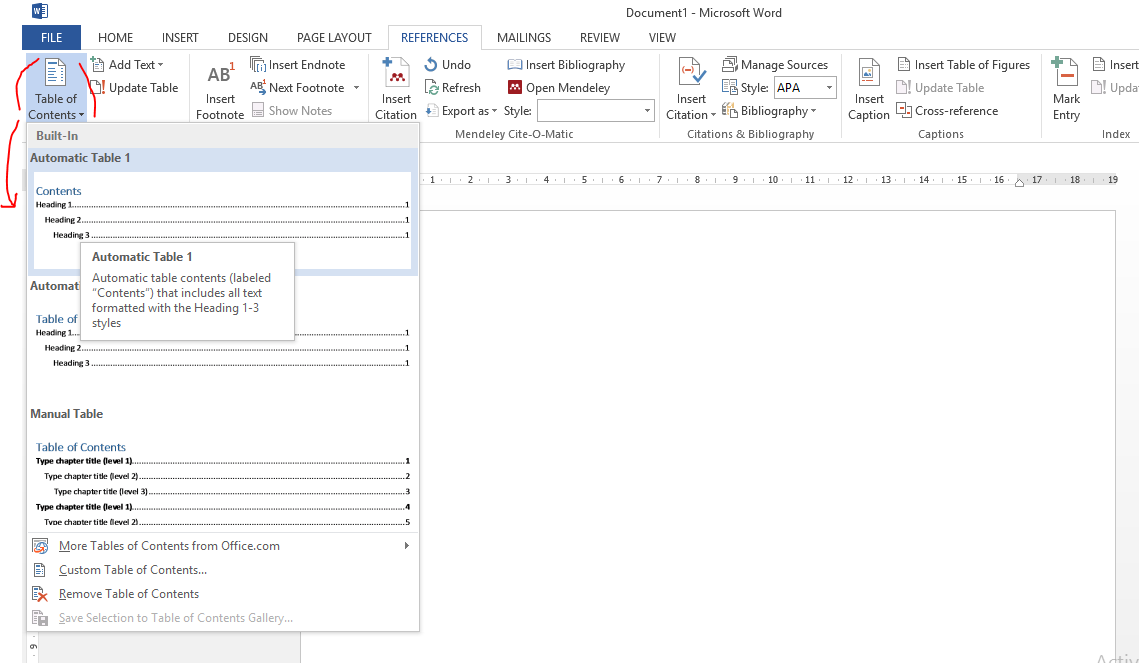Viewport: 1139px width, 663px height.
Task: Switch to the HOME tab
Action: coord(115,38)
